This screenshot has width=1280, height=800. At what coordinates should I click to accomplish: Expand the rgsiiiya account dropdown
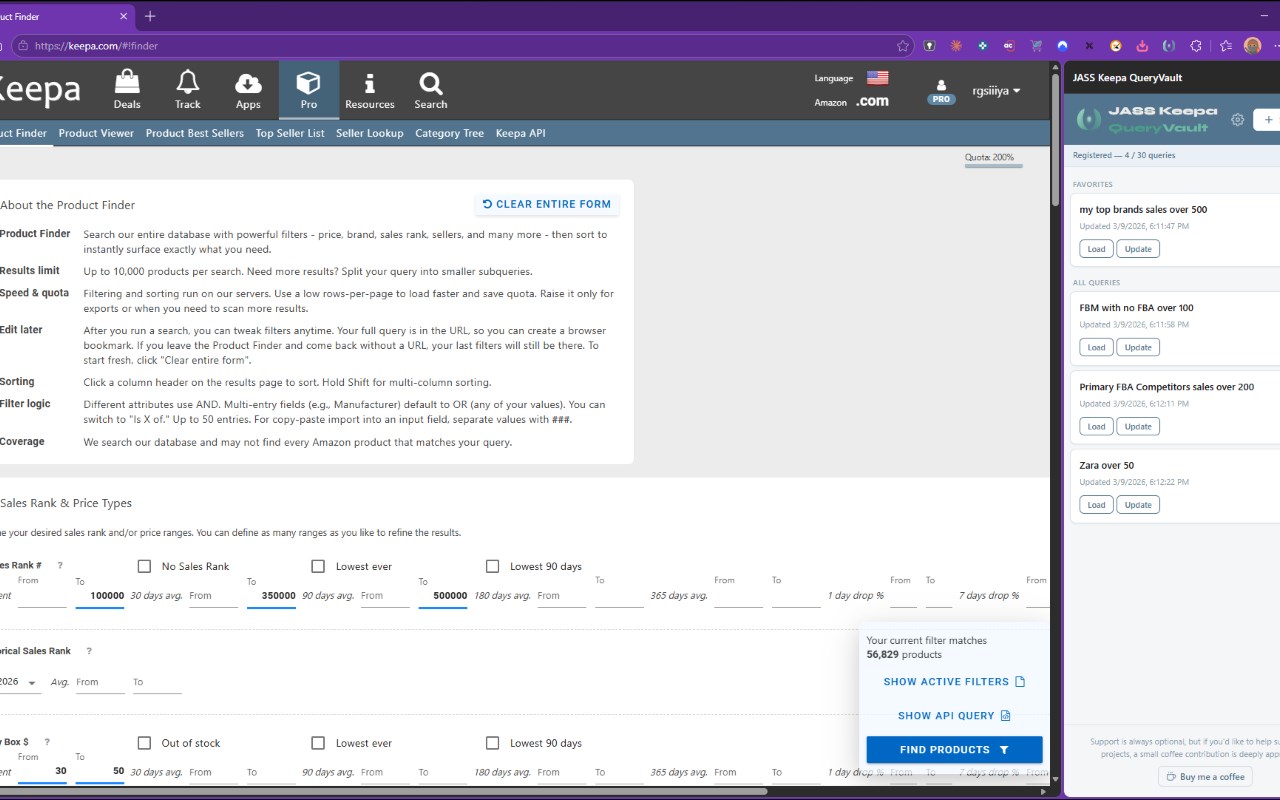pos(996,91)
